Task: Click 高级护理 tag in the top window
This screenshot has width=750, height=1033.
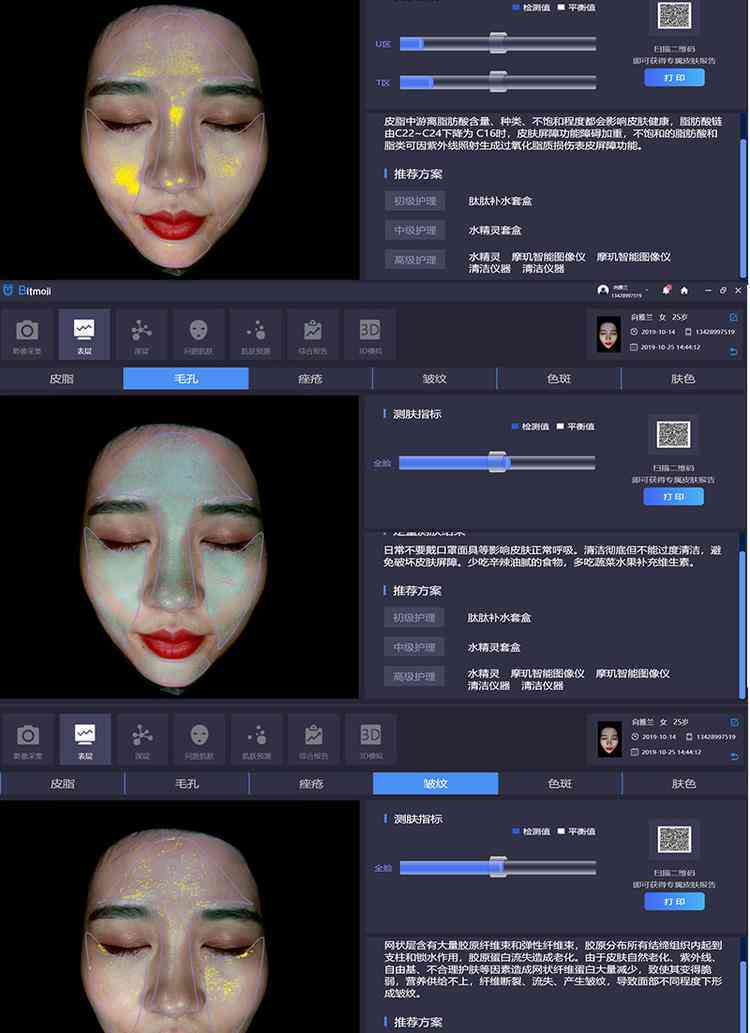Action: pyautogui.click(x=415, y=260)
